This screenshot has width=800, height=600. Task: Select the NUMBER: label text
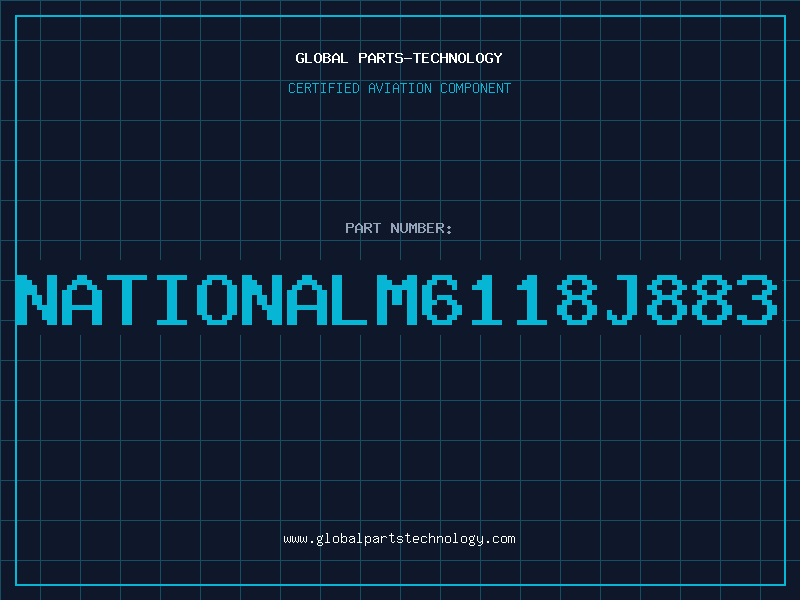[421, 228]
